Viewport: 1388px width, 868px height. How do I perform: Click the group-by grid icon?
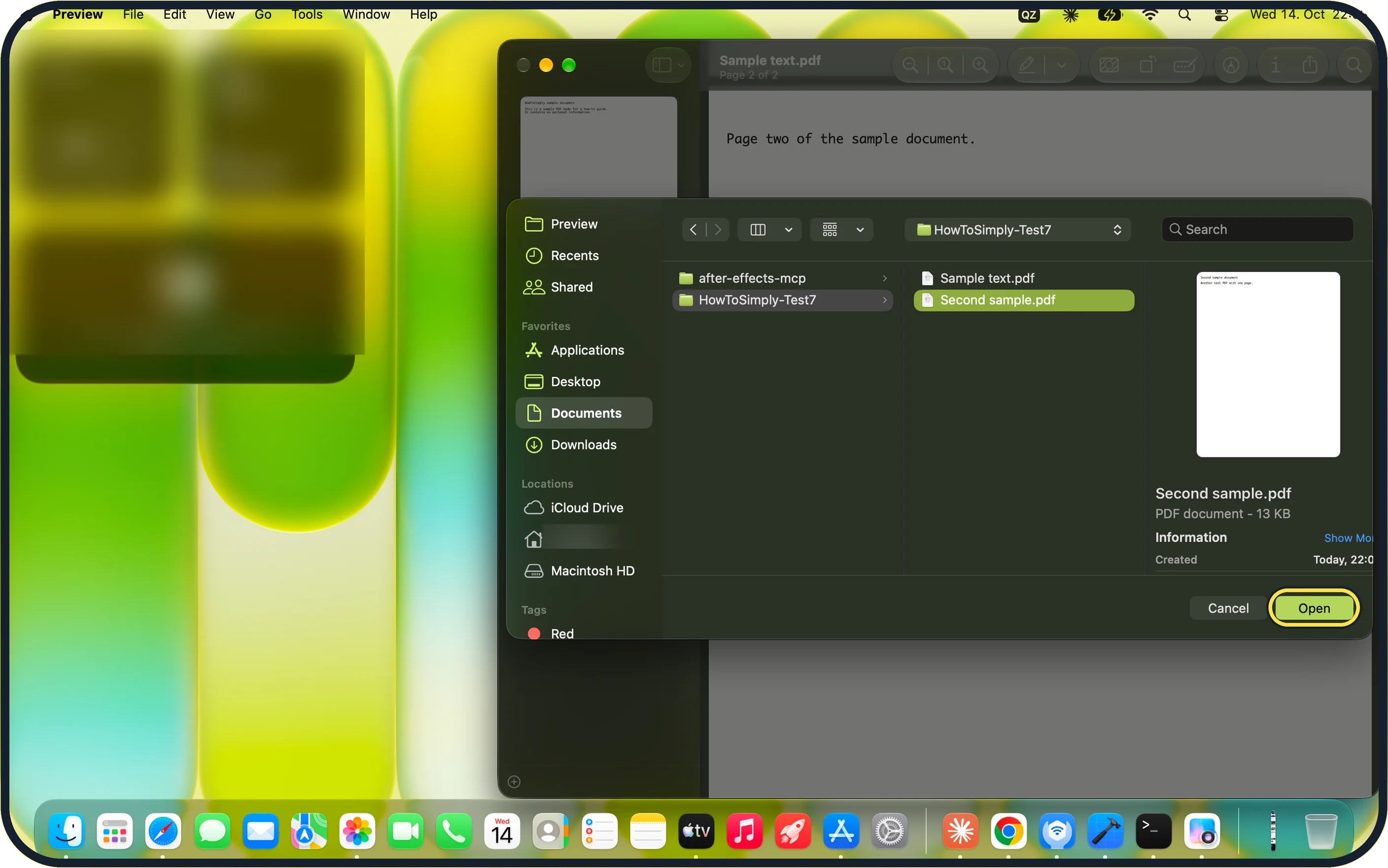tap(829, 230)
